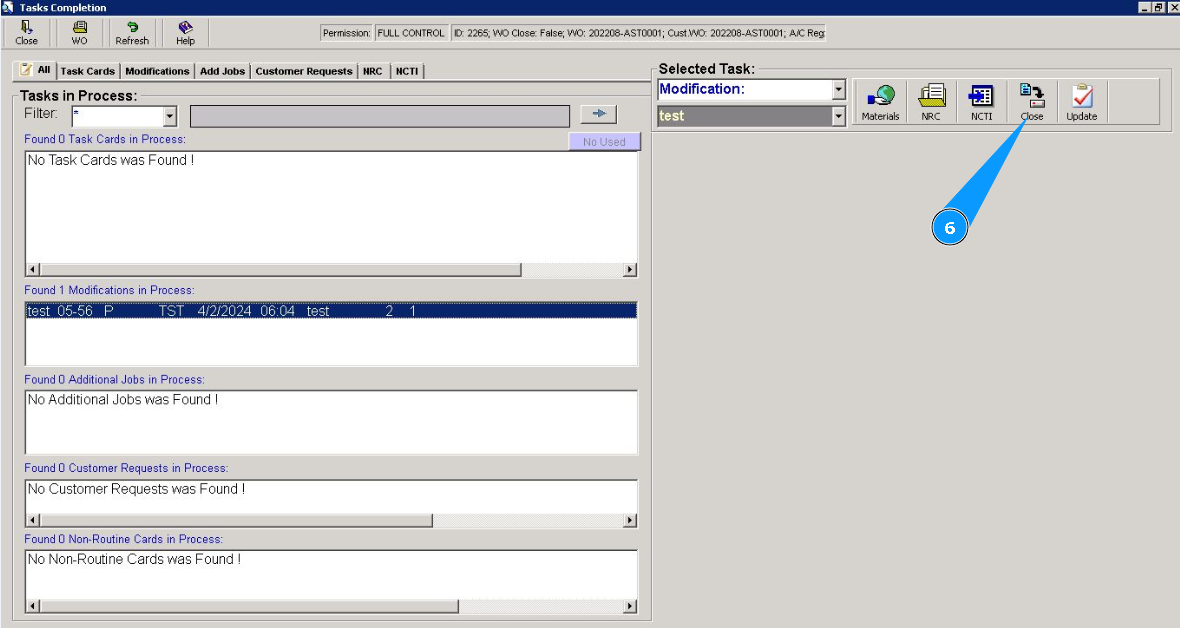Switch to the NRC tab

(x=373, y=71)
